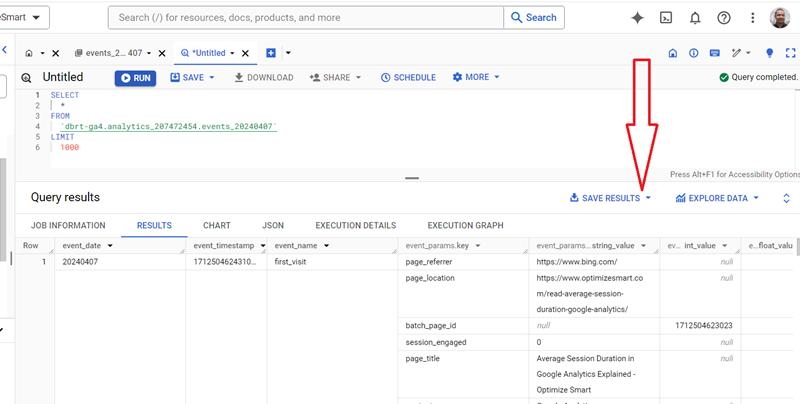Click the Query completed status
800x404 pixels.
coord(759,78)
